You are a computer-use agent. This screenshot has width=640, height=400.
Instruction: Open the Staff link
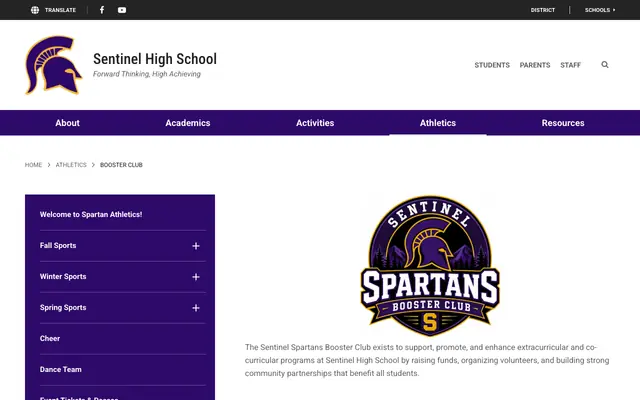(x=571, y=65)
